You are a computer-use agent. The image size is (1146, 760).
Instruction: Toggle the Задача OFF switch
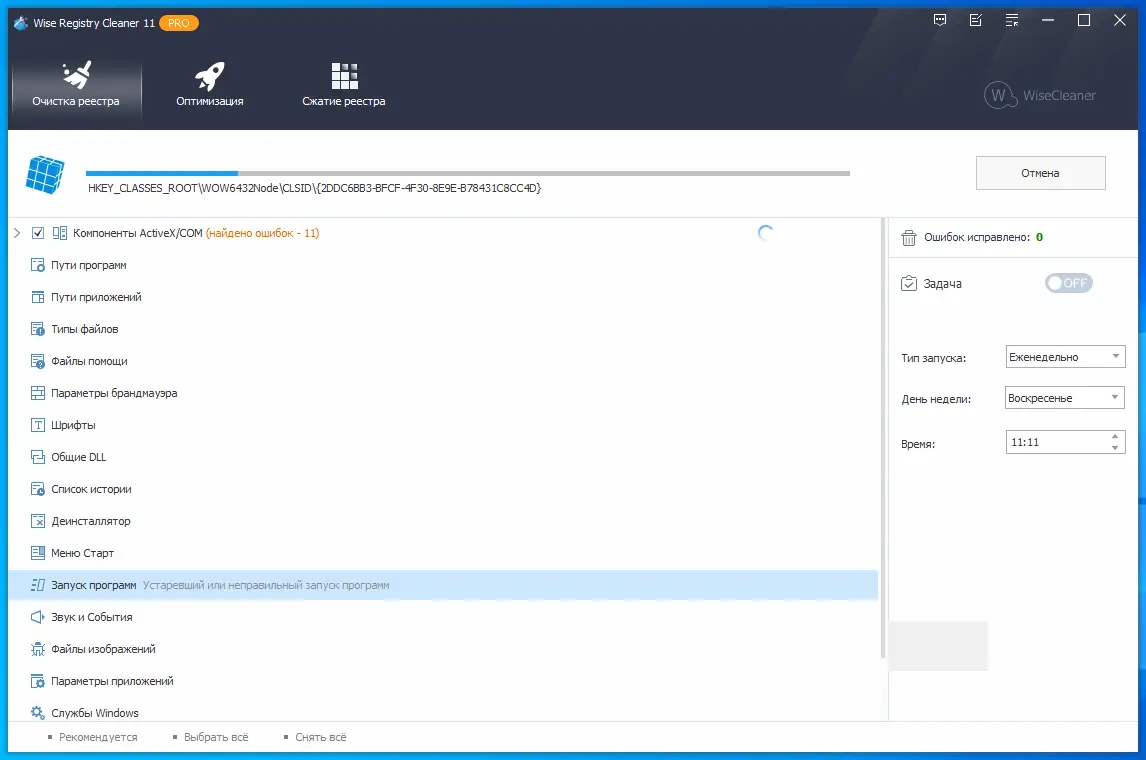point(1068,283)
